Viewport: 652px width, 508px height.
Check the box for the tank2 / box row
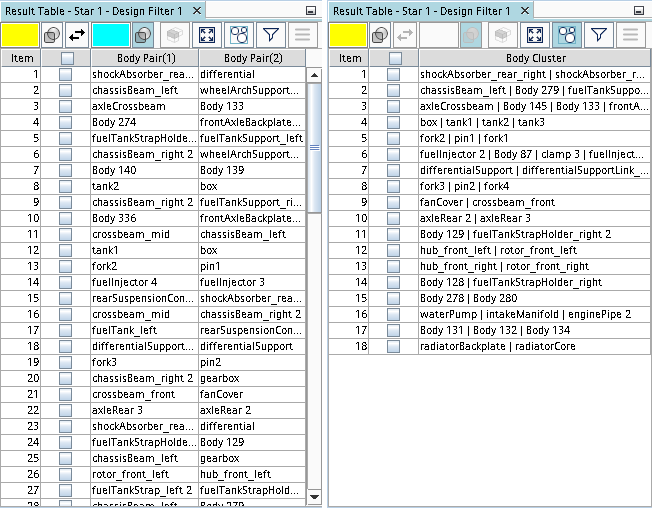pos(66,186)
